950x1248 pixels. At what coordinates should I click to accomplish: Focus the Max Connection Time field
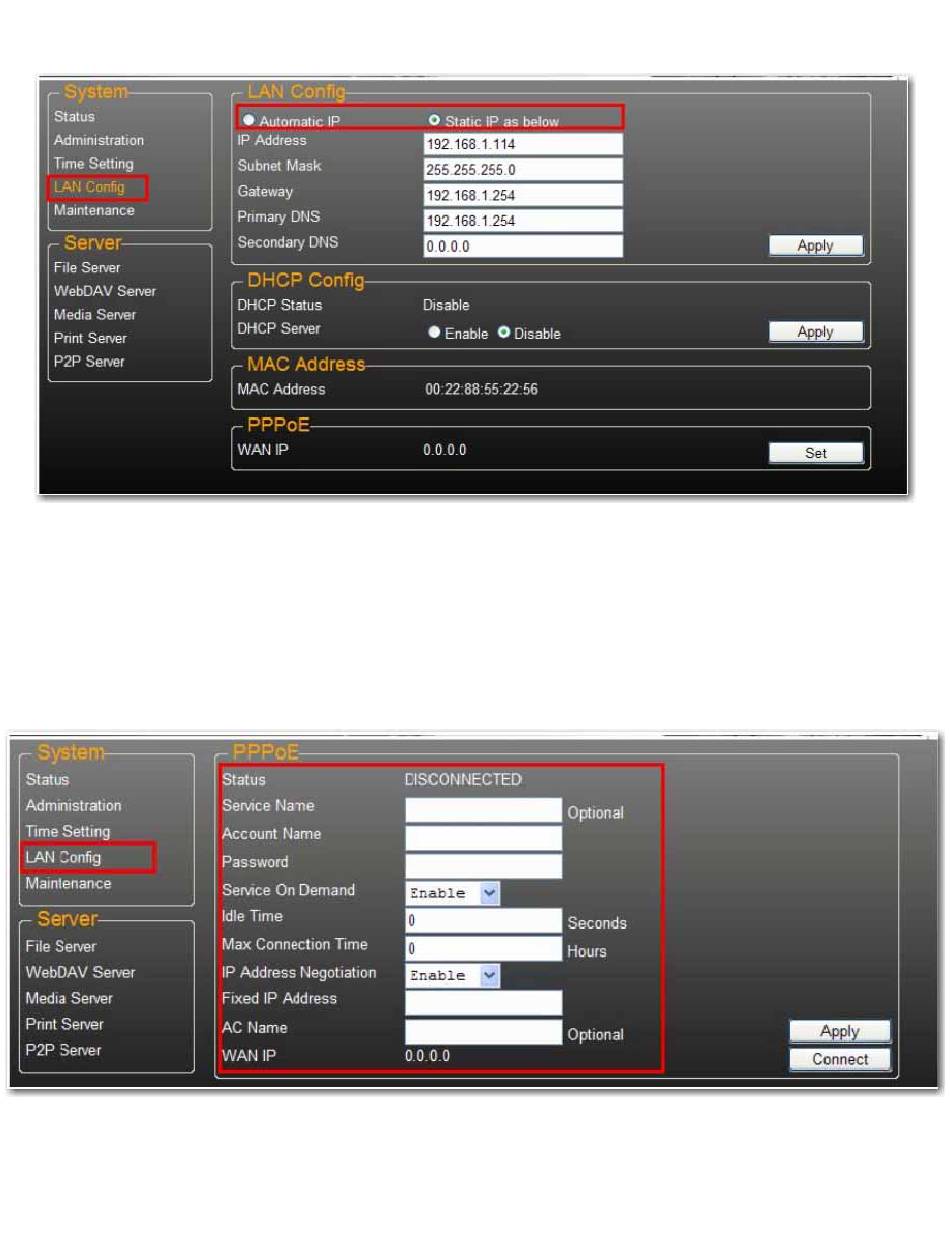[484, 948]
